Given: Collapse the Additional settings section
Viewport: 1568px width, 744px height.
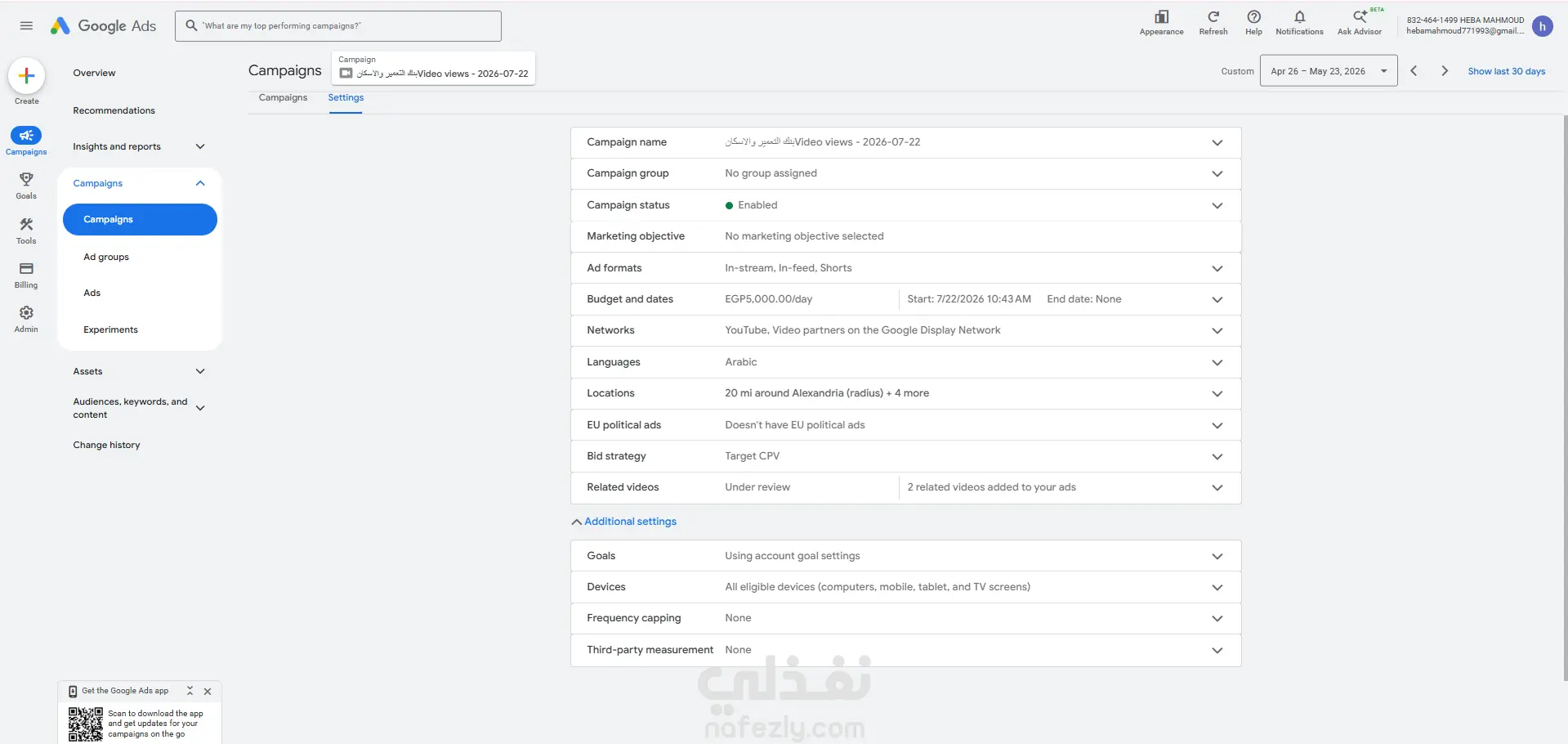Looking at the screenshot, I should [x=624, y=522].
